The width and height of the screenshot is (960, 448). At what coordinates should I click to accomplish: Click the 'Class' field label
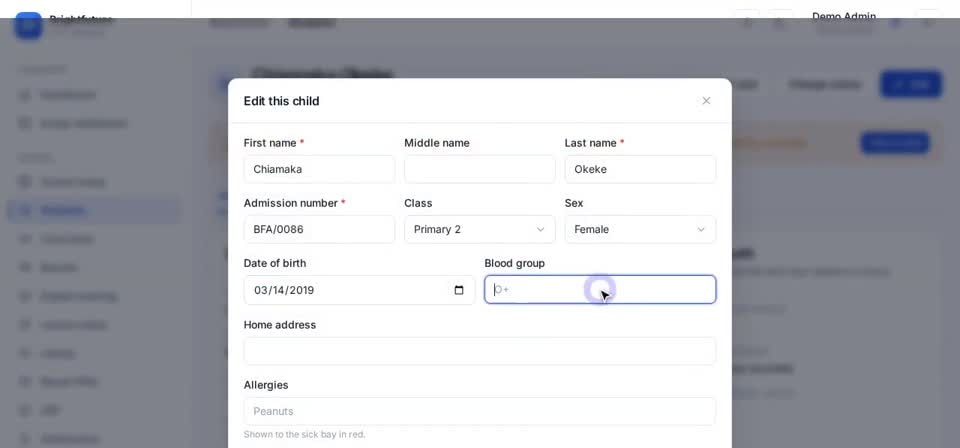click(x=418, y=203)
